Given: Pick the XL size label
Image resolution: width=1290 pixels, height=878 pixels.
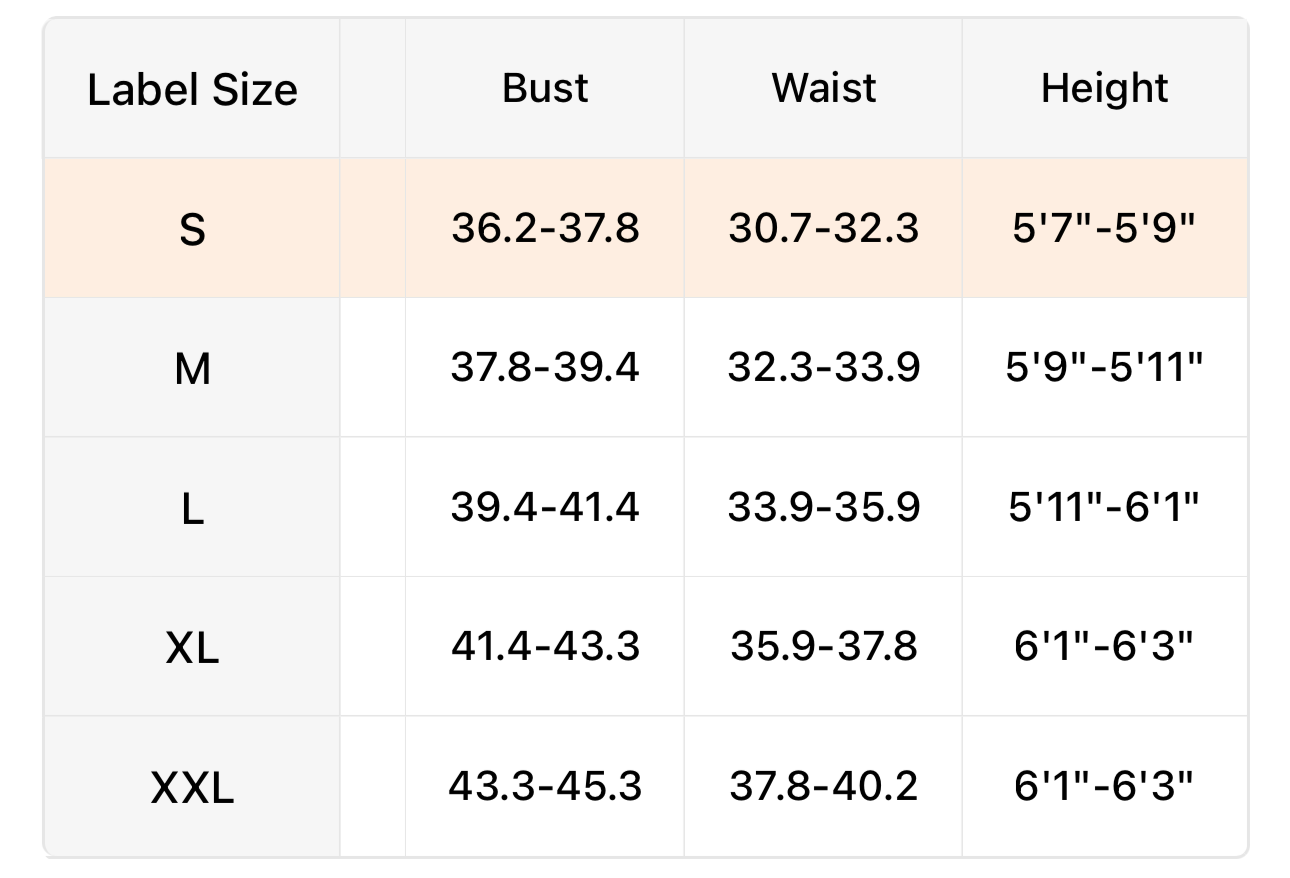Looking at the screenshot, I should click(x=192, y=648).
